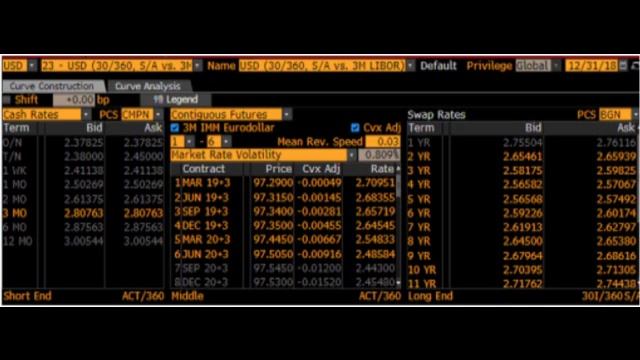Click the 2.87563 six-month bid value

coord(84,227)
